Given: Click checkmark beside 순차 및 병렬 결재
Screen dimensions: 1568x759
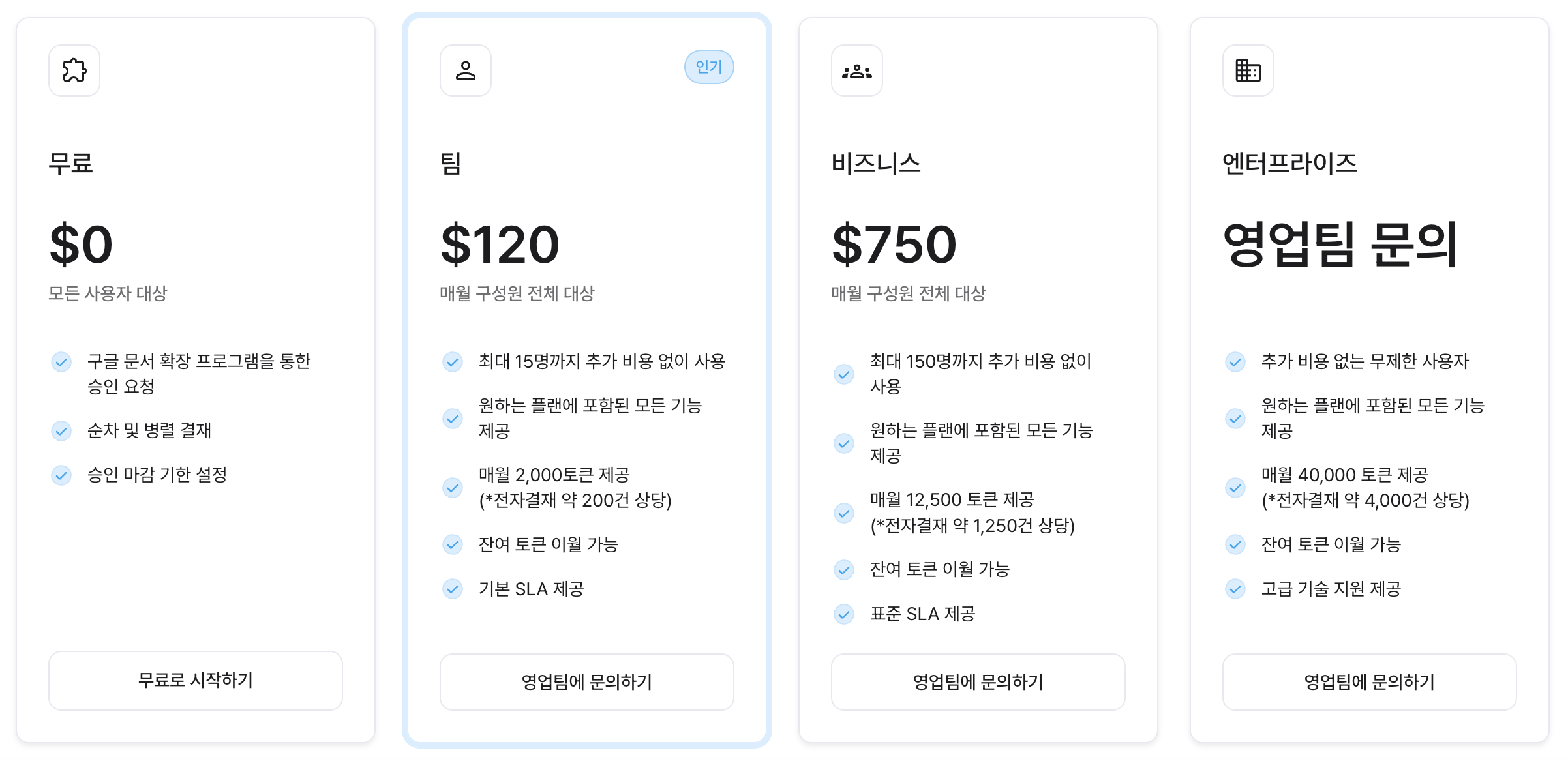Looking at the screenshot, I should coord(61,430).
